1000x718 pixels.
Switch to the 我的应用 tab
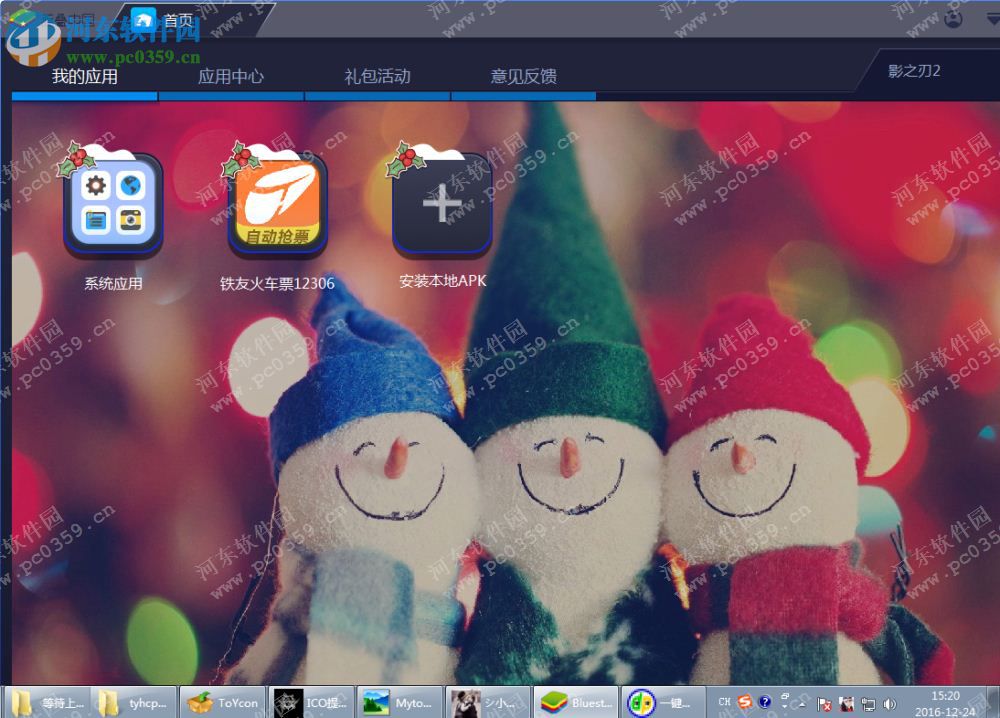click(85, 77)
